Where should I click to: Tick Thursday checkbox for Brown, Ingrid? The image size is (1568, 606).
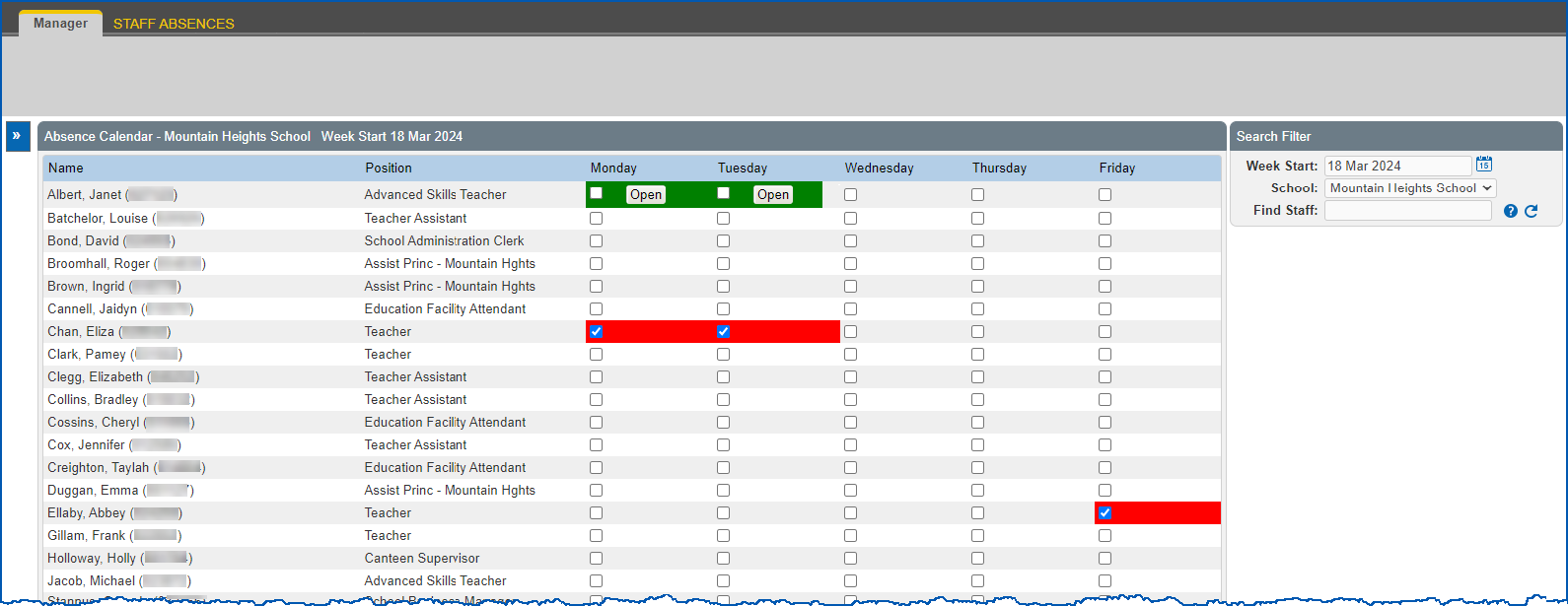(x=977, y=287)
